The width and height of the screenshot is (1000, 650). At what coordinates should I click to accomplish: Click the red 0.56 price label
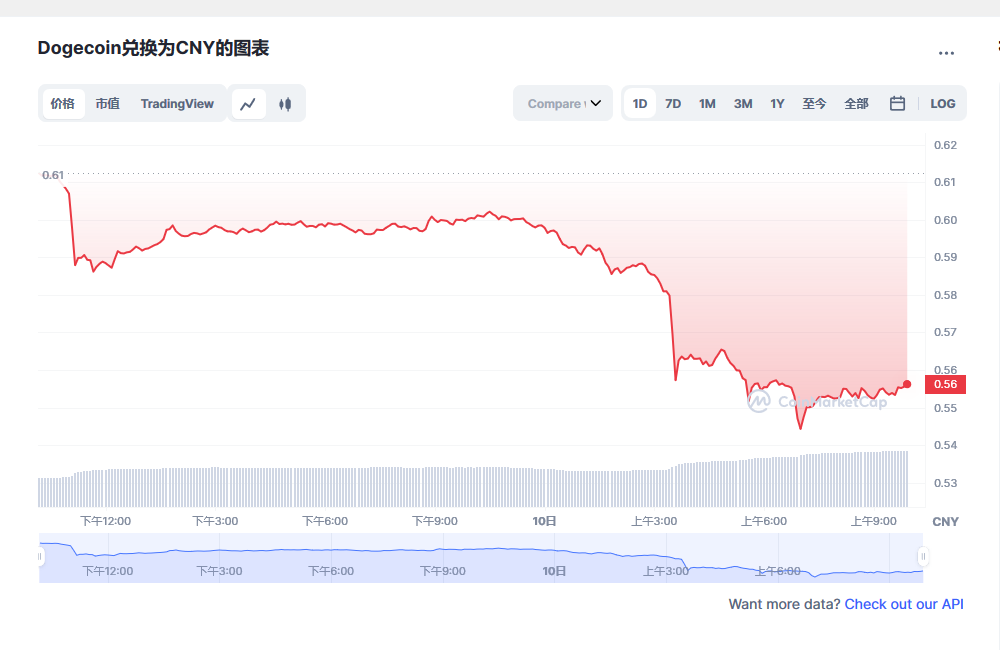pyautogui.click(x=945, y=384)
